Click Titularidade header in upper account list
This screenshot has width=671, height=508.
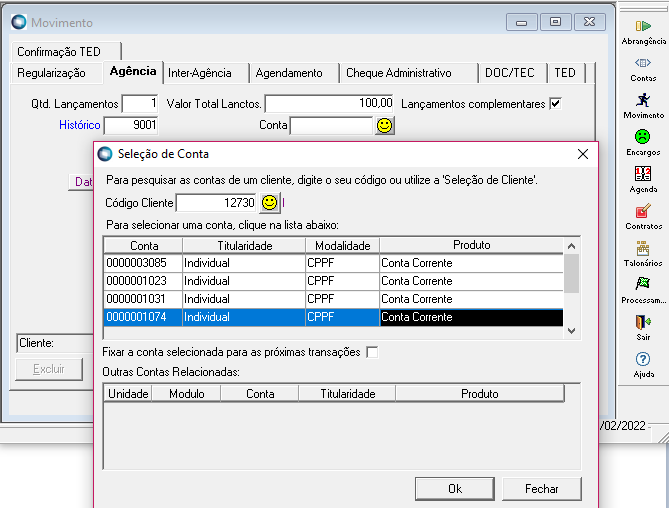[244, 246]
